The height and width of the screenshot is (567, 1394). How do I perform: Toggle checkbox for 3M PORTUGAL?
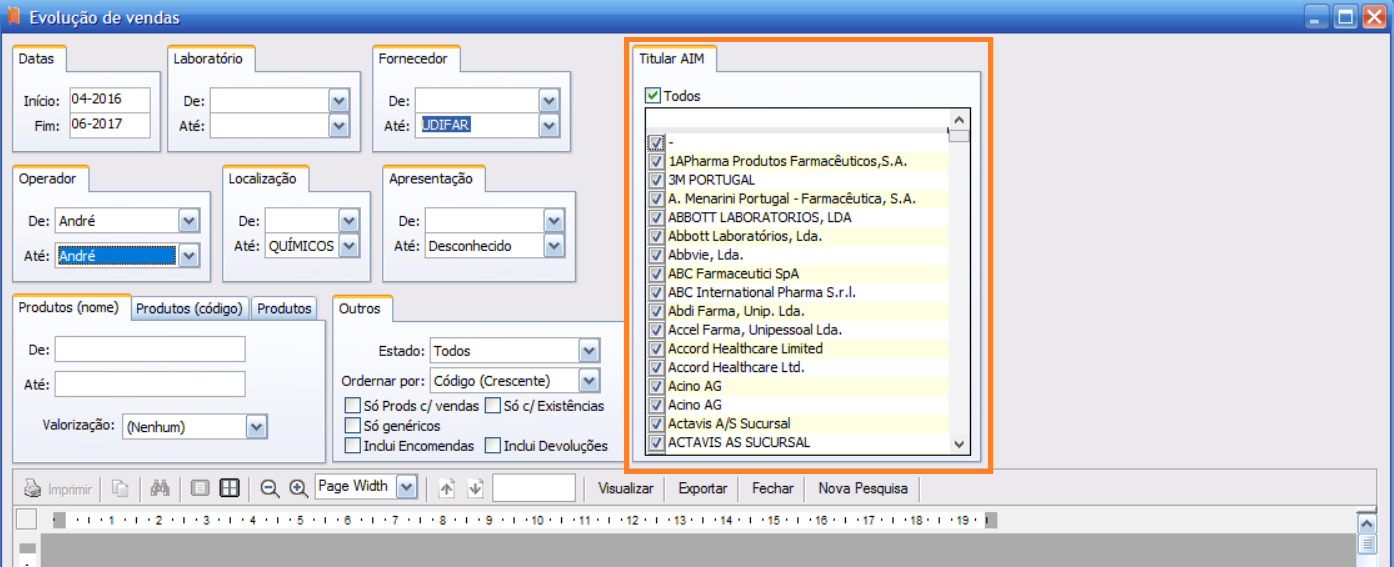(x=657, y=180)
